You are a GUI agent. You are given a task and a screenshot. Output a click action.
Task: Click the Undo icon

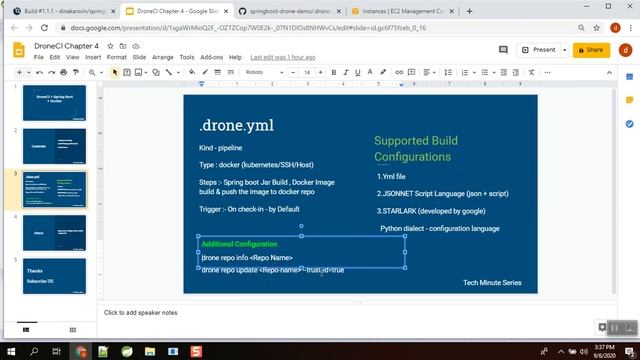click(x=39, y=73)
